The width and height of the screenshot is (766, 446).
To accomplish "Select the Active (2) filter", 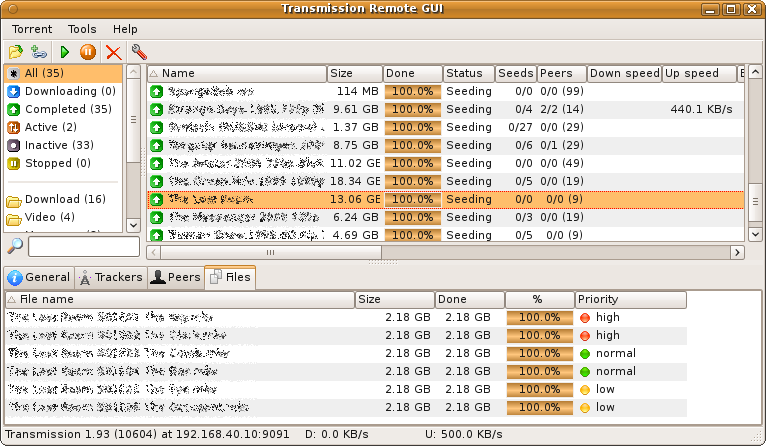I will tap(63, 127).
